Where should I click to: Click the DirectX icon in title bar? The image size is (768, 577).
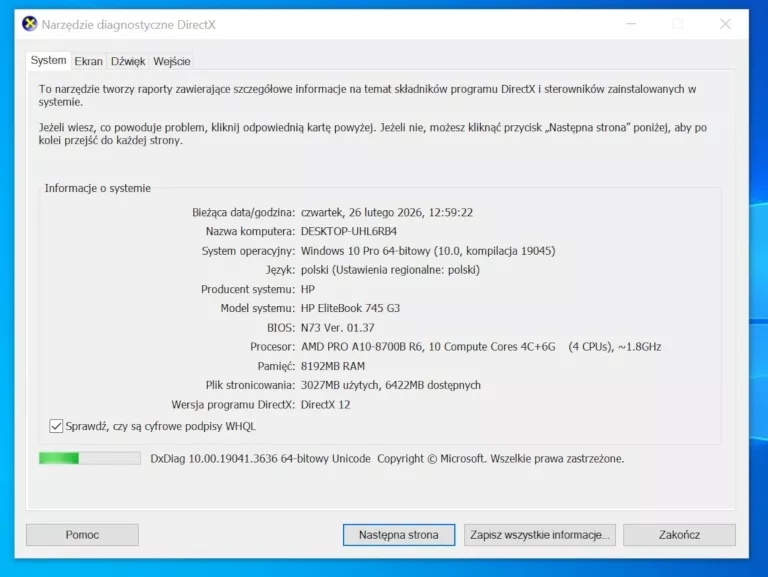29,24
